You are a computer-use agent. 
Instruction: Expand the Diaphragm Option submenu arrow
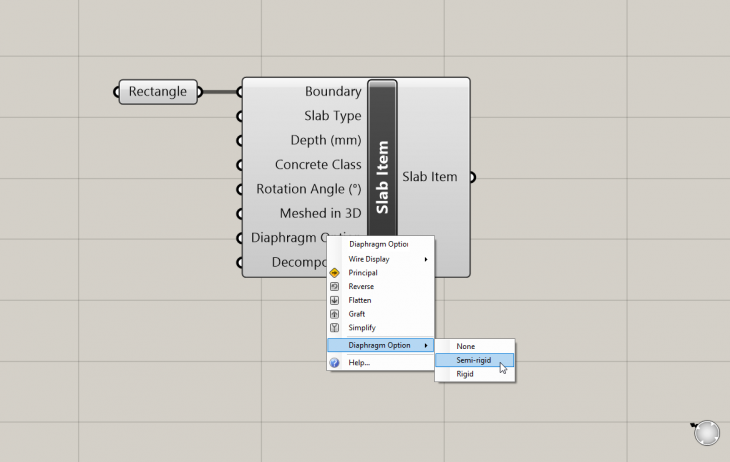tap(426, 346)
